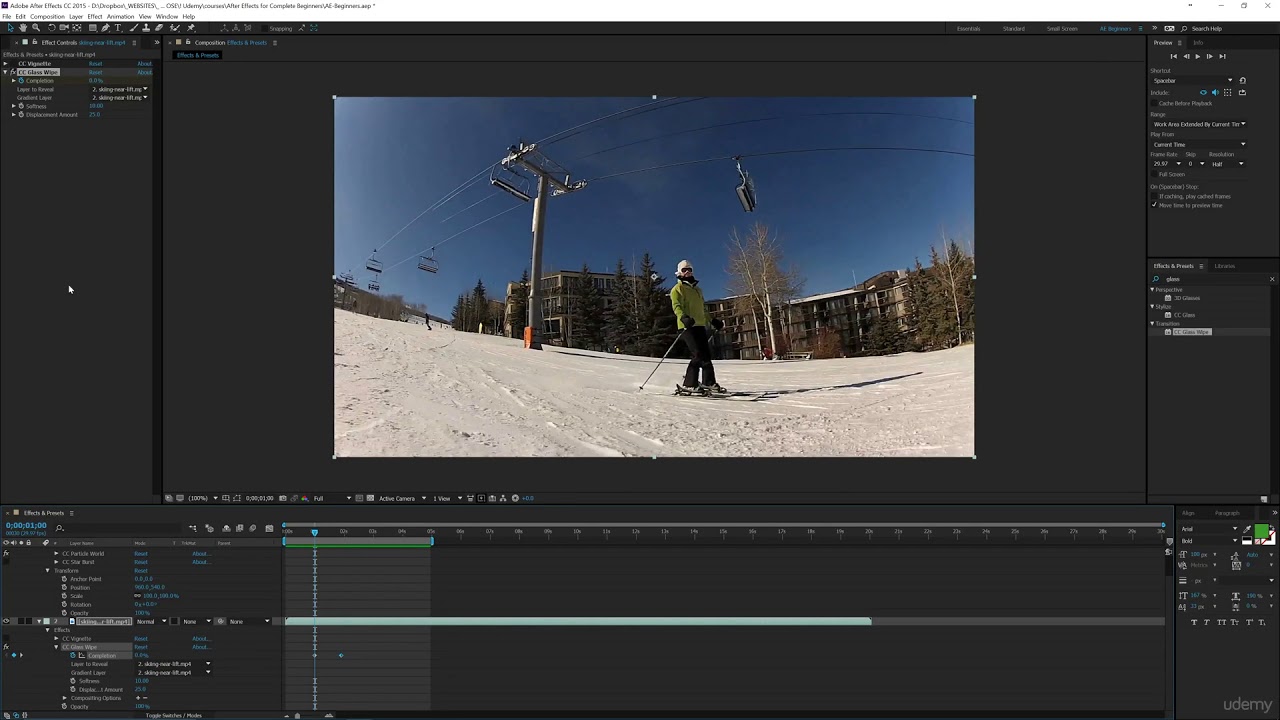Select the Type tool
The height and width of the screenshot is (720, 1280).
pyautogui.click(x=118, y=28)
